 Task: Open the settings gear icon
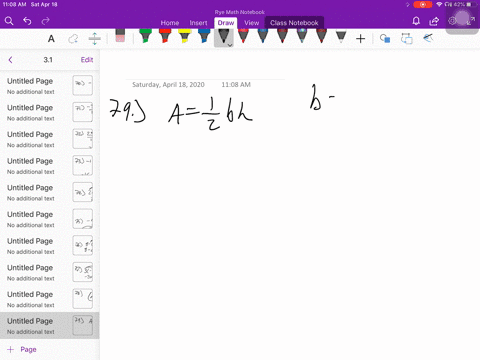pyautogui.click(x=452, y=21)
